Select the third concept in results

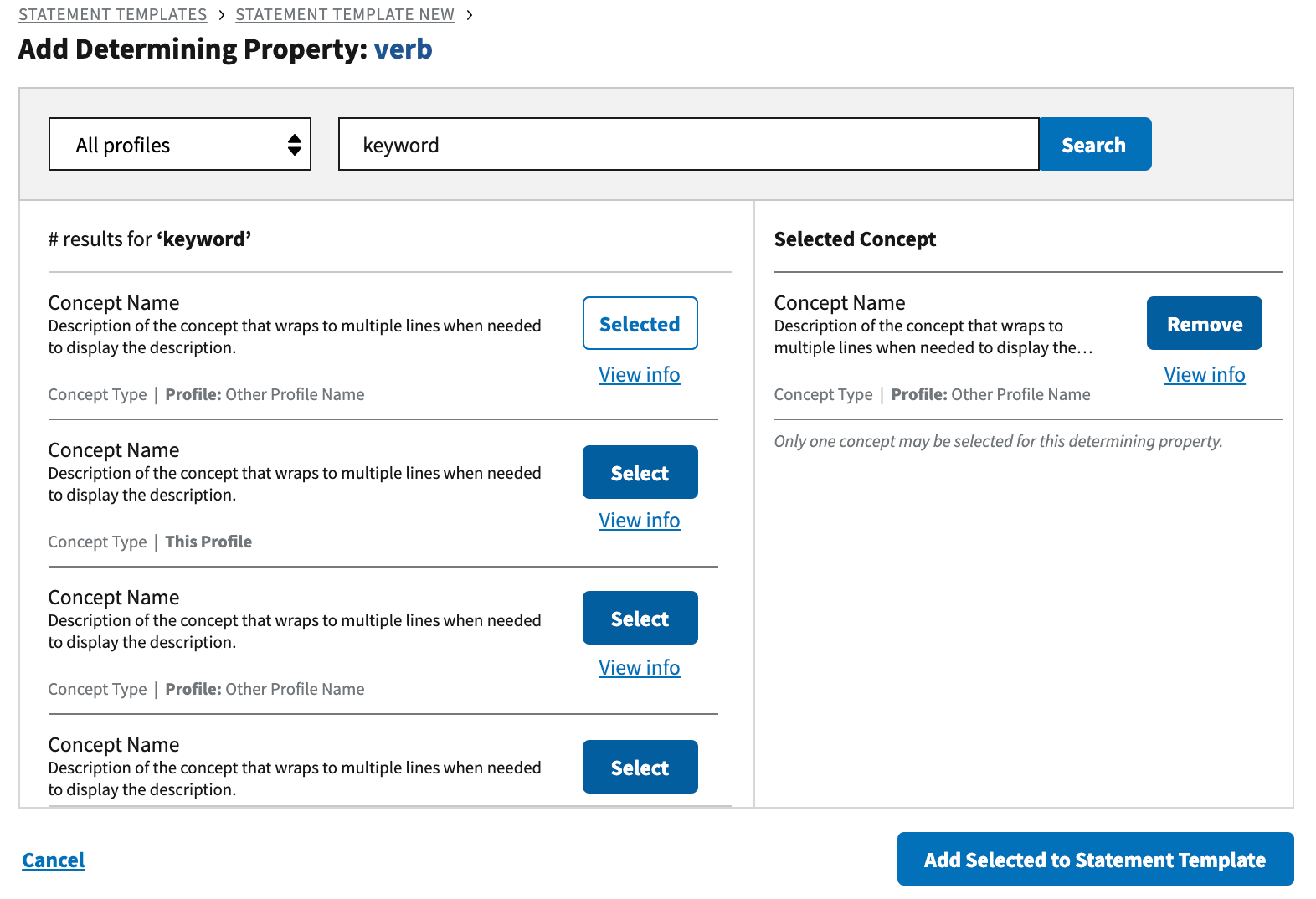[640, 618]
